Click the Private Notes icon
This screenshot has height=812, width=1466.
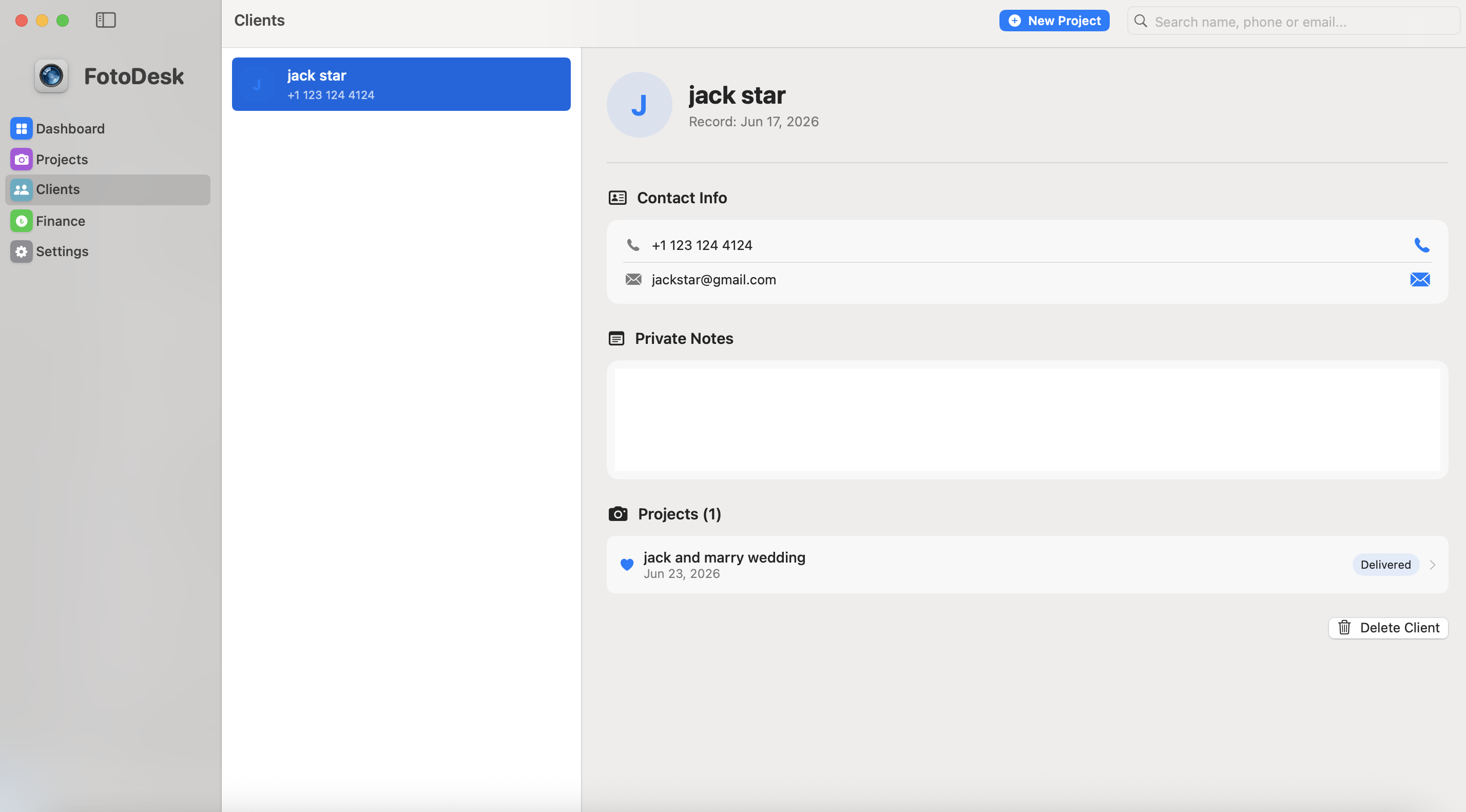point(616,339)
